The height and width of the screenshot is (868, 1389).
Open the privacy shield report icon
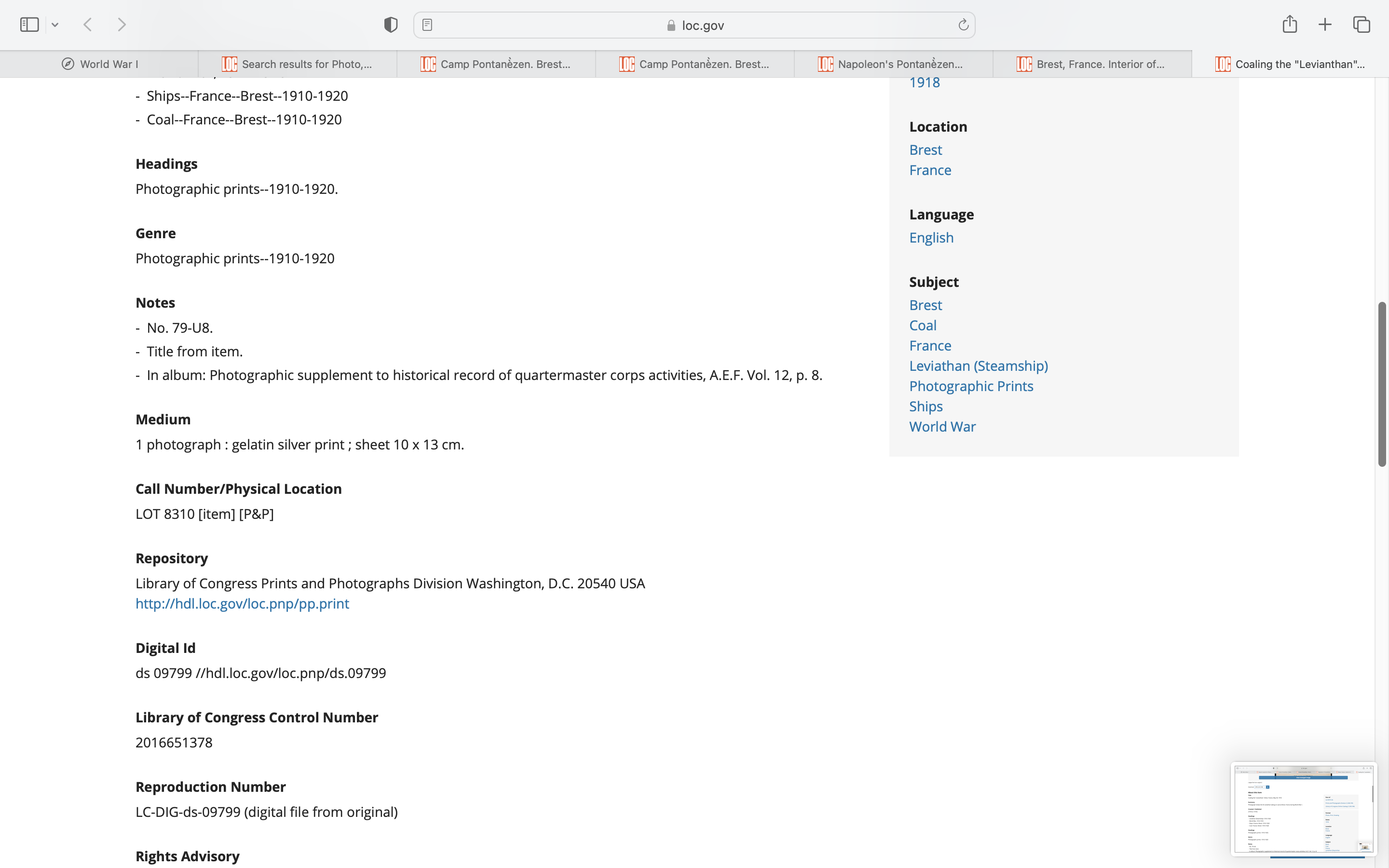(390, 25)
